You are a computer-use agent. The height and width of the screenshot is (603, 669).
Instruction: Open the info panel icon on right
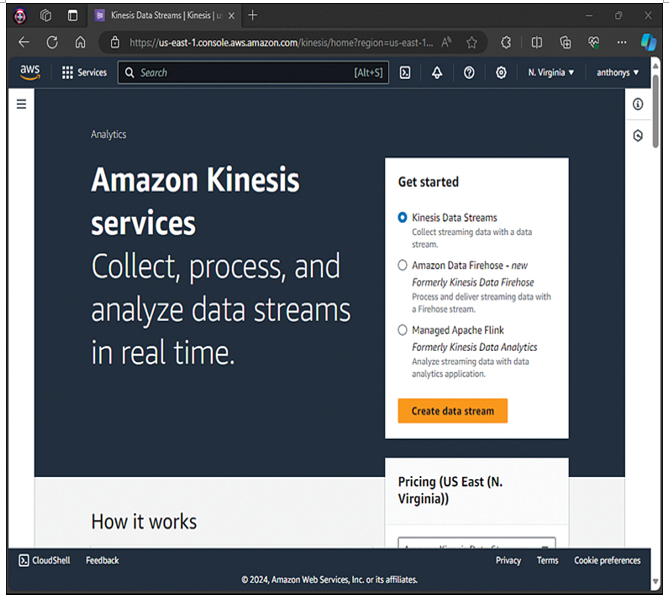637,104
